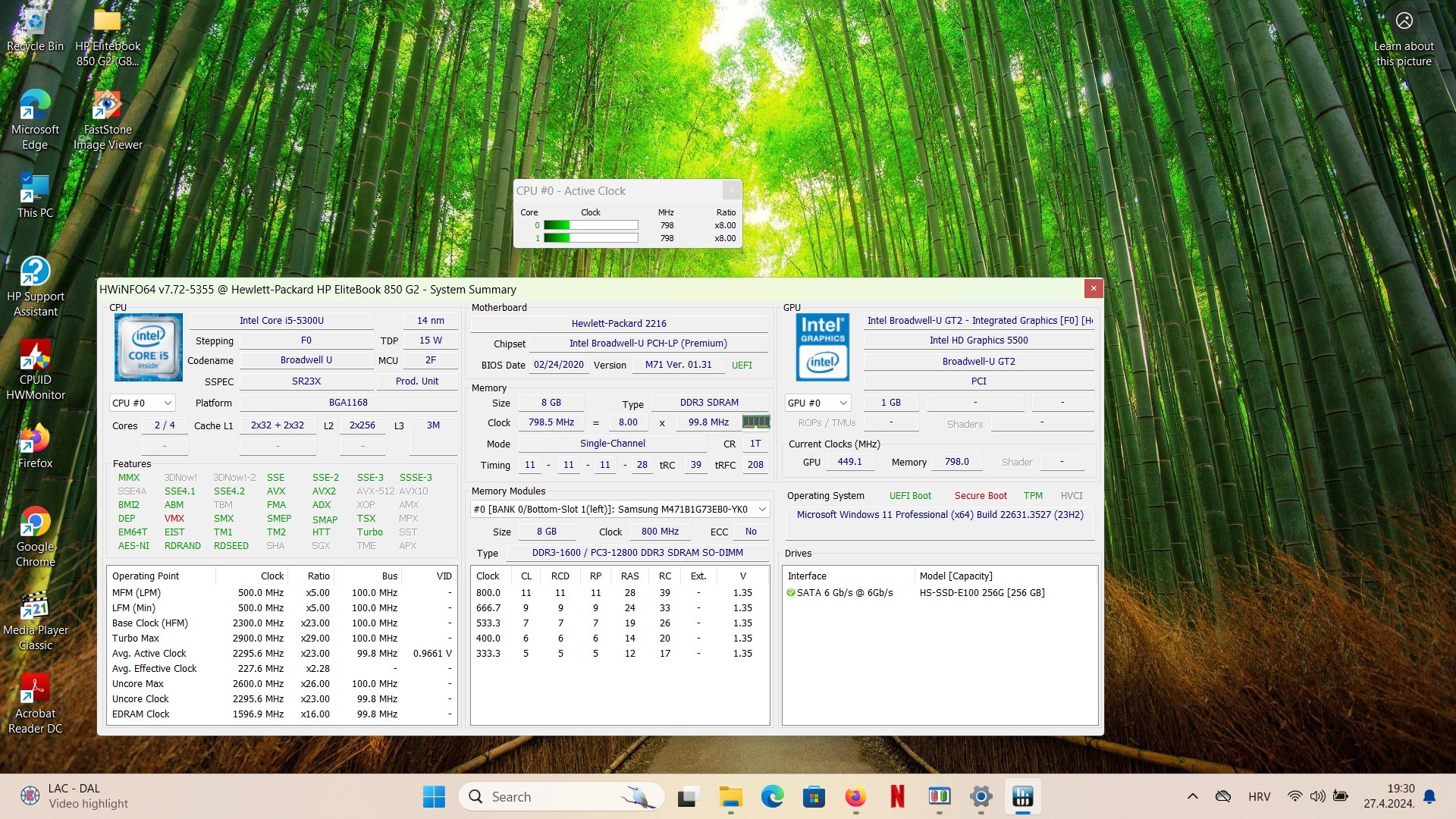Click the memory module chip icon
Image resolution: width=1456 pixels, height=819 pixels.
(x=755, y=422)
